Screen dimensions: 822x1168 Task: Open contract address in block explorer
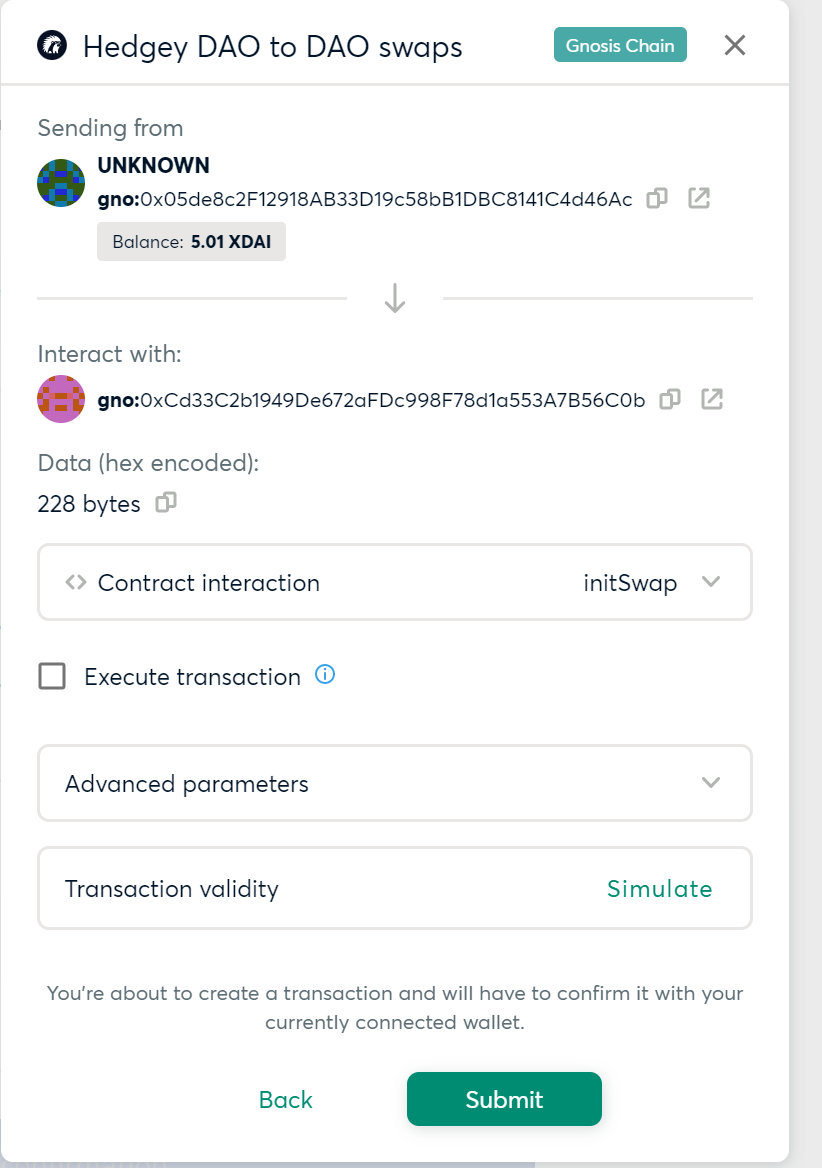[712, 399]
